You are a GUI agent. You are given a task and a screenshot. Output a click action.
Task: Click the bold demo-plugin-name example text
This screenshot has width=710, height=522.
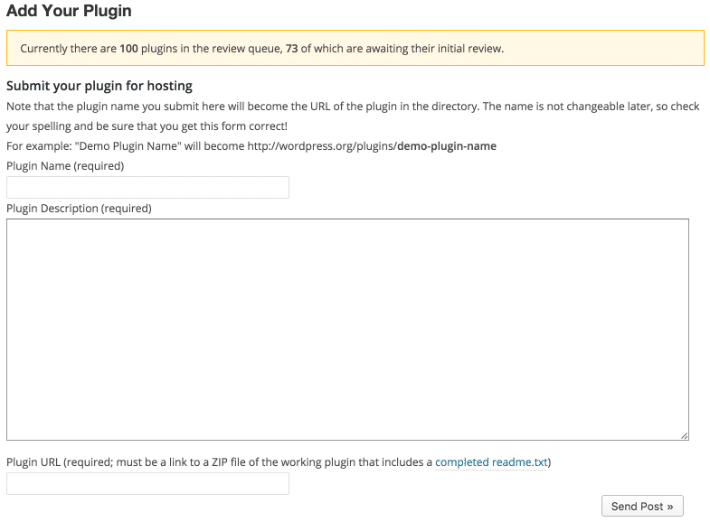(x=446, y=146)
